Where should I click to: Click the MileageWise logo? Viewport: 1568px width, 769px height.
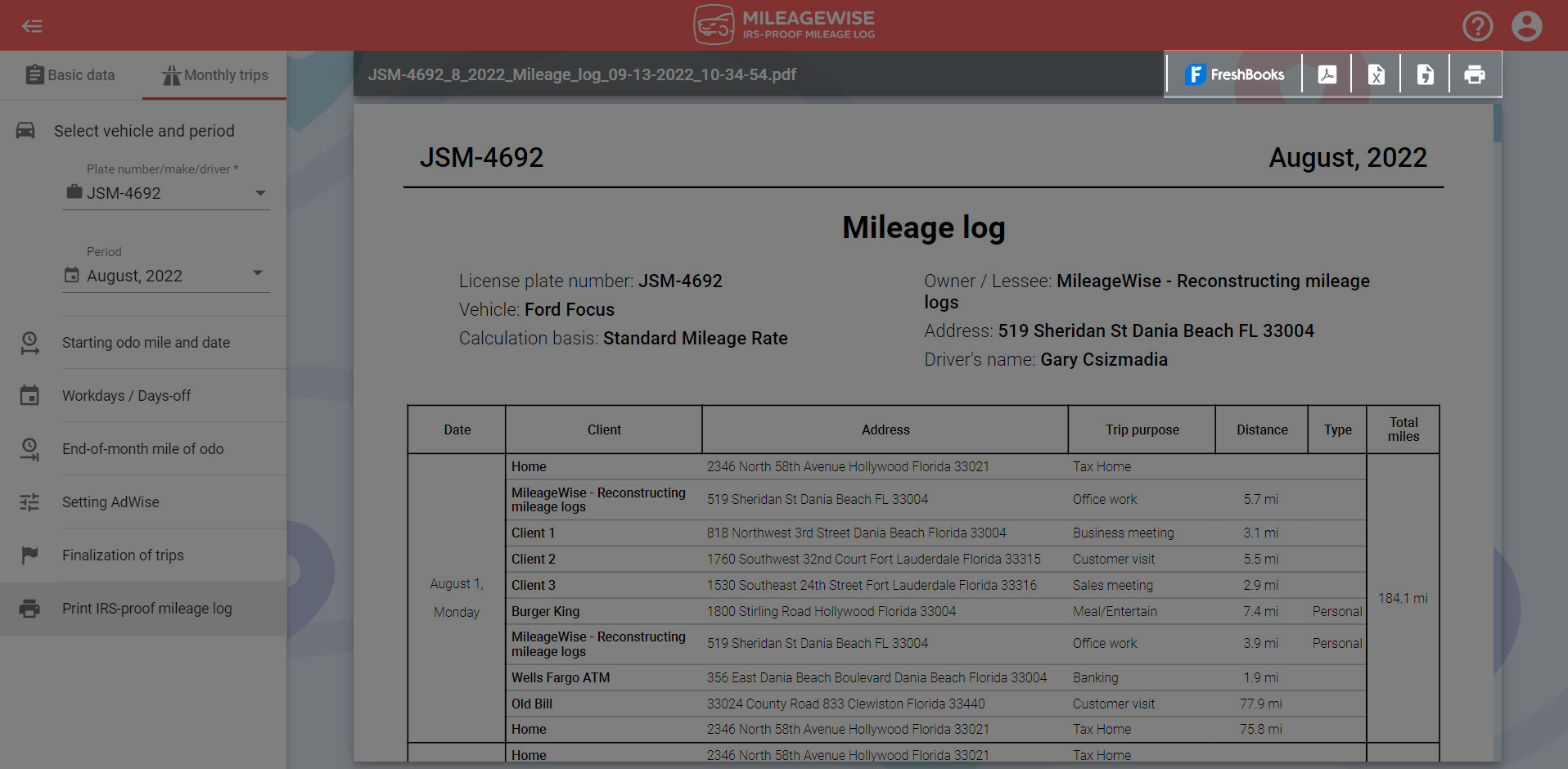point(784,25)
